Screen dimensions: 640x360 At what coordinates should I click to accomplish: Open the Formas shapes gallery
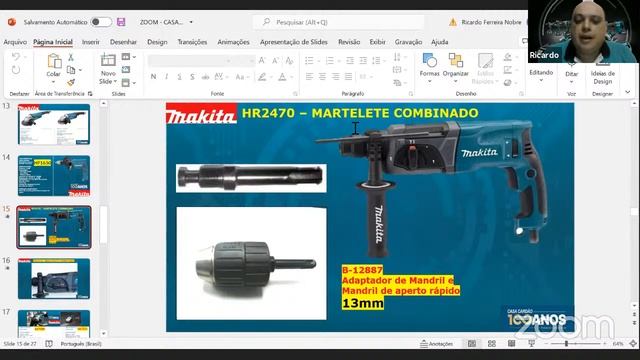click(429, 68)
